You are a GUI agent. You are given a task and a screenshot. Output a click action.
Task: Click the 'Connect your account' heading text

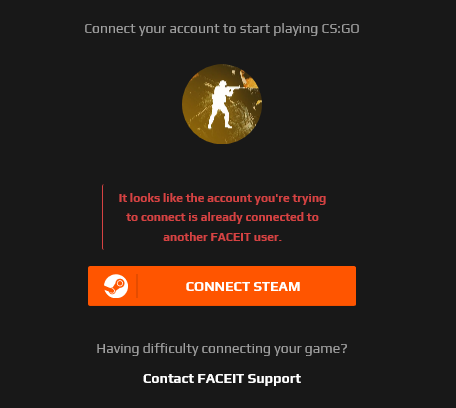(x=222, y=29)
